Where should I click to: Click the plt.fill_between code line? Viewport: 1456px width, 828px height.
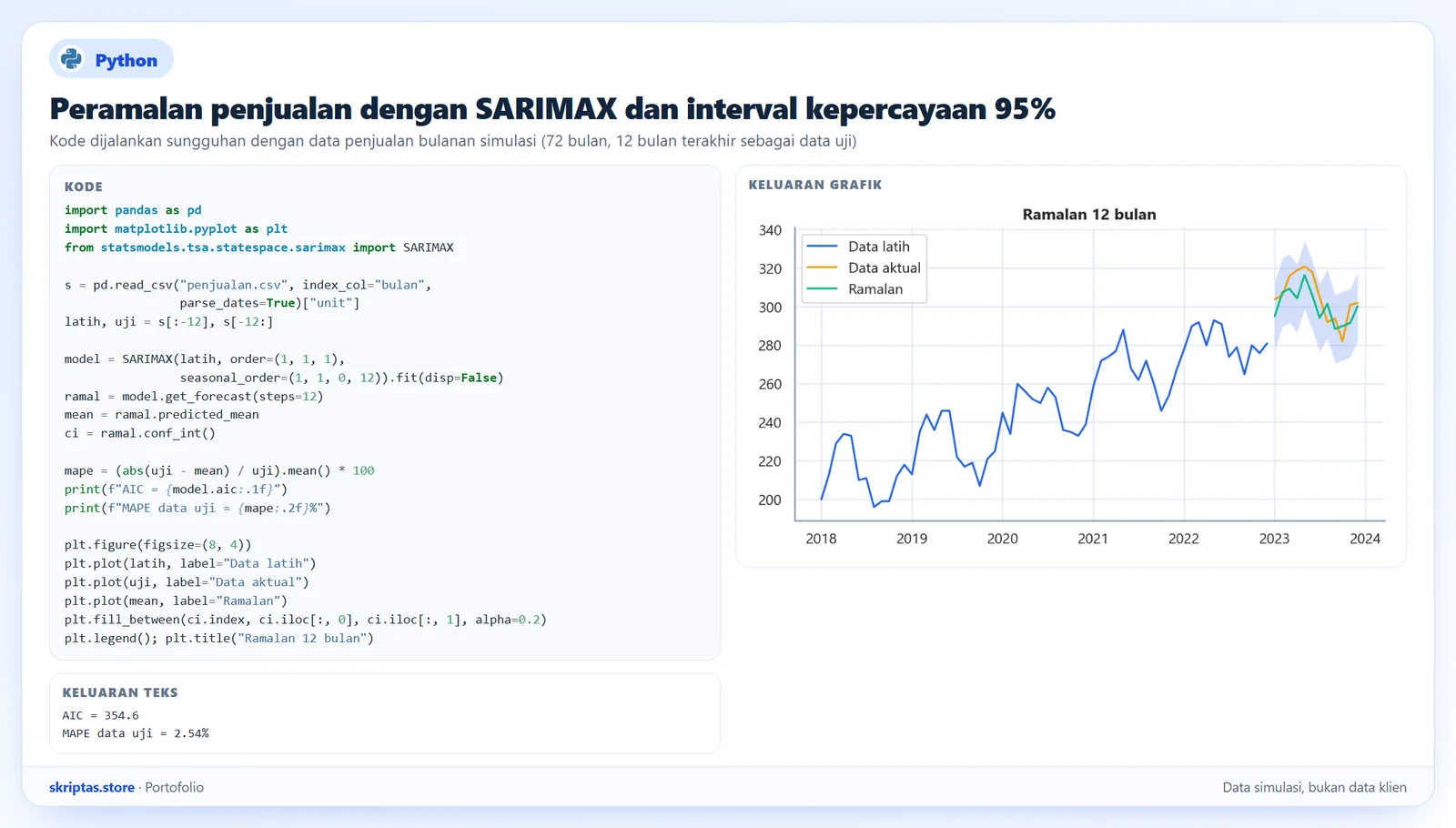point(306,619)
